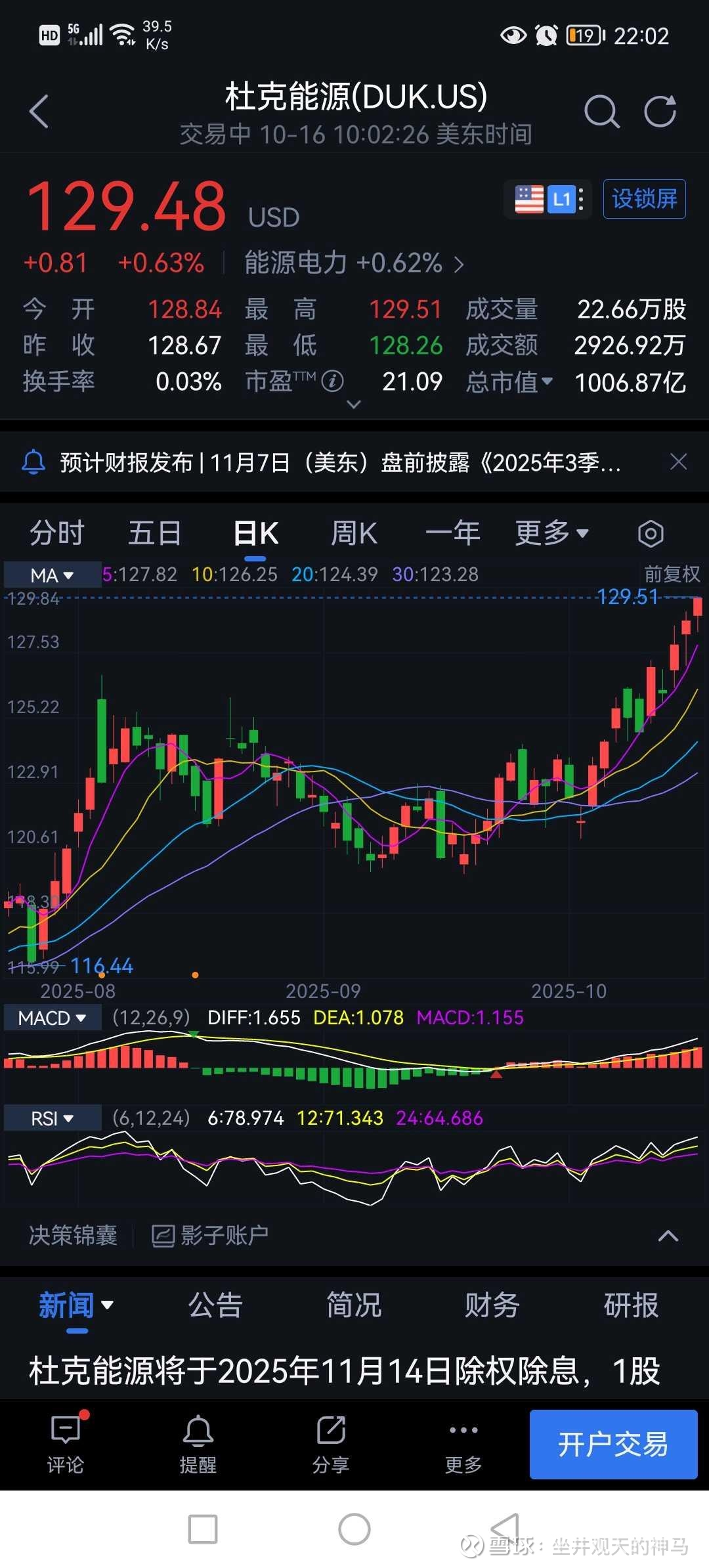Tap the 116.44 low label on chart
Image resolution: width=709 pixels, height=1568 pixels.
point(102,966)
